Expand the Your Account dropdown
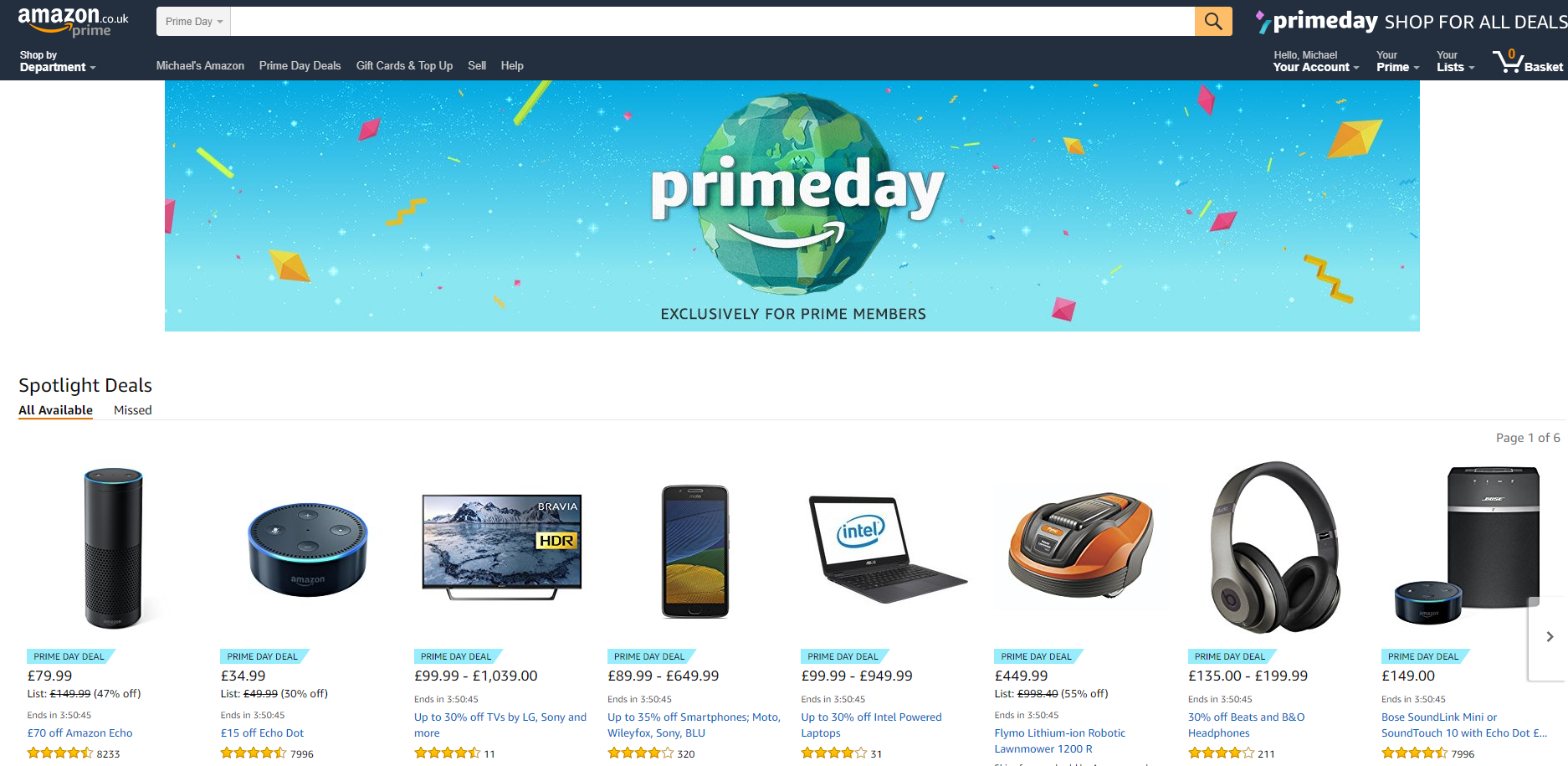 point(1315,61)
